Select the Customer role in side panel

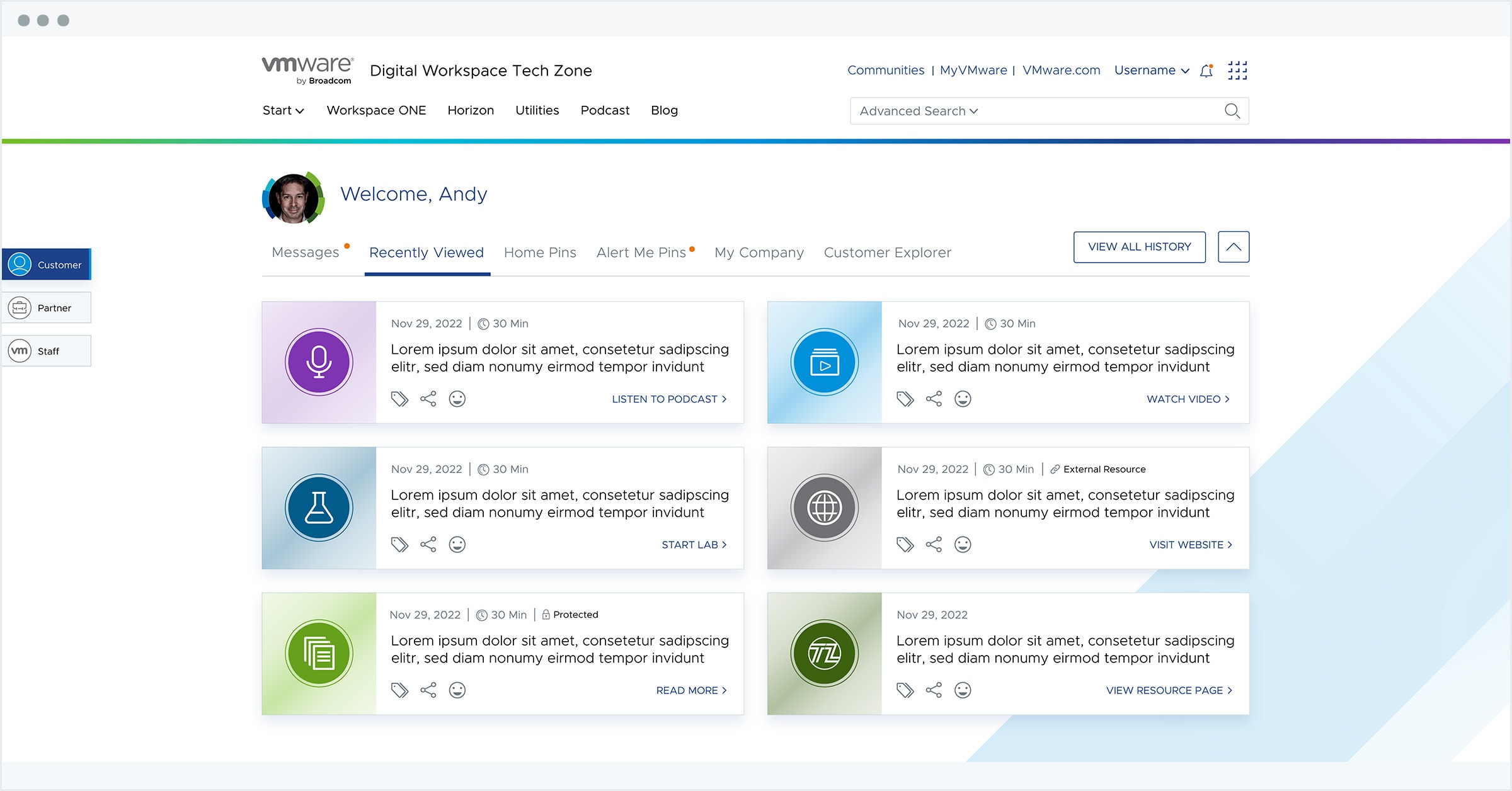[47, 265]
